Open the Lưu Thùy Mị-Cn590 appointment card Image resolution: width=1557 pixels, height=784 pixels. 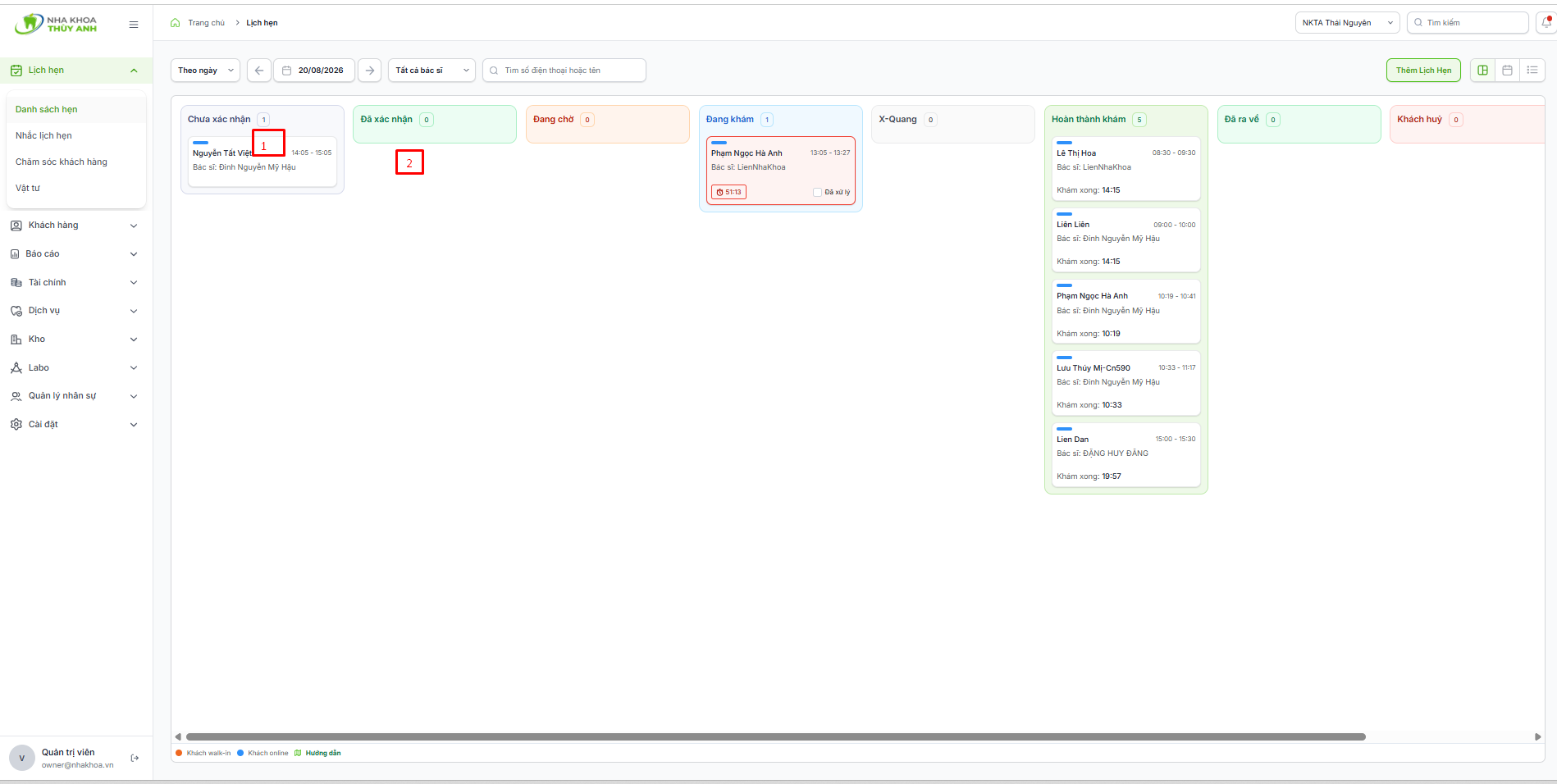(1126, 384)
